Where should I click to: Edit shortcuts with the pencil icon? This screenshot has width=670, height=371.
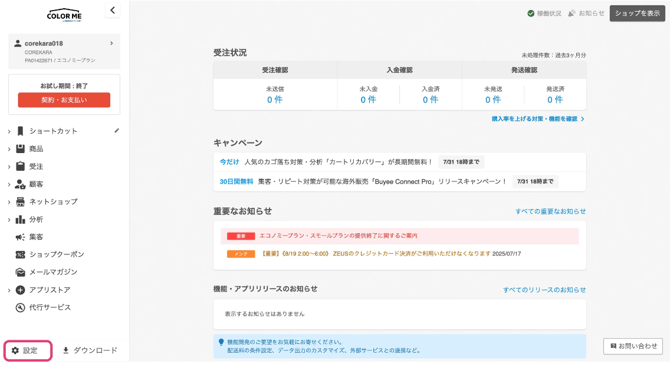pyautogui.click(x=117, y=130)
